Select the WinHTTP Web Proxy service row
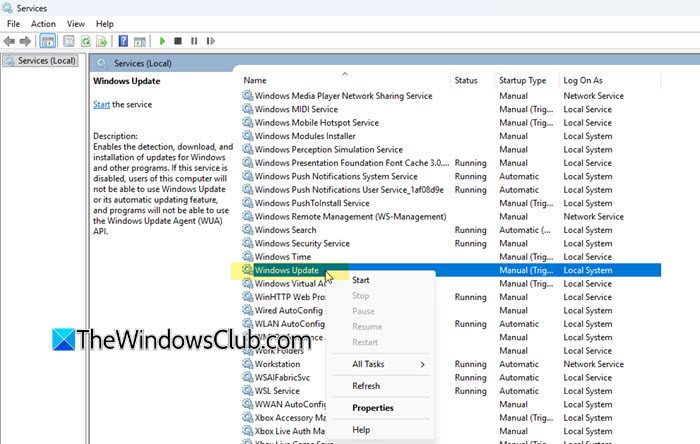 290,297
